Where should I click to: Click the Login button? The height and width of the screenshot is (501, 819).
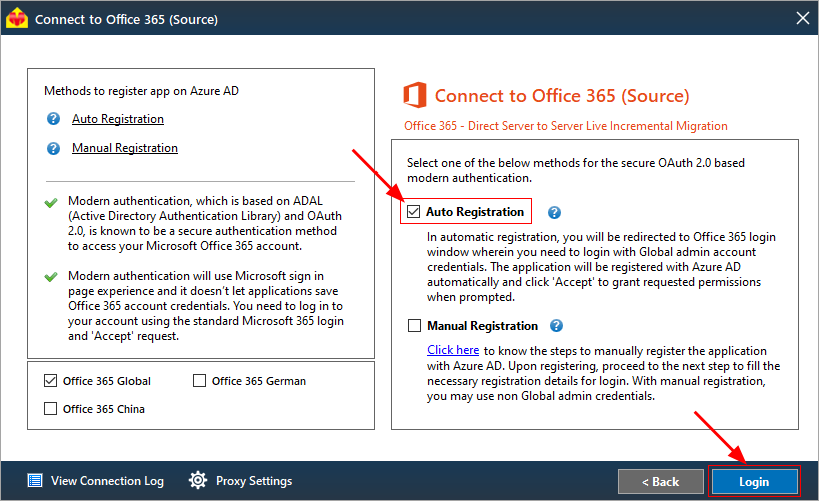point(754,481)
